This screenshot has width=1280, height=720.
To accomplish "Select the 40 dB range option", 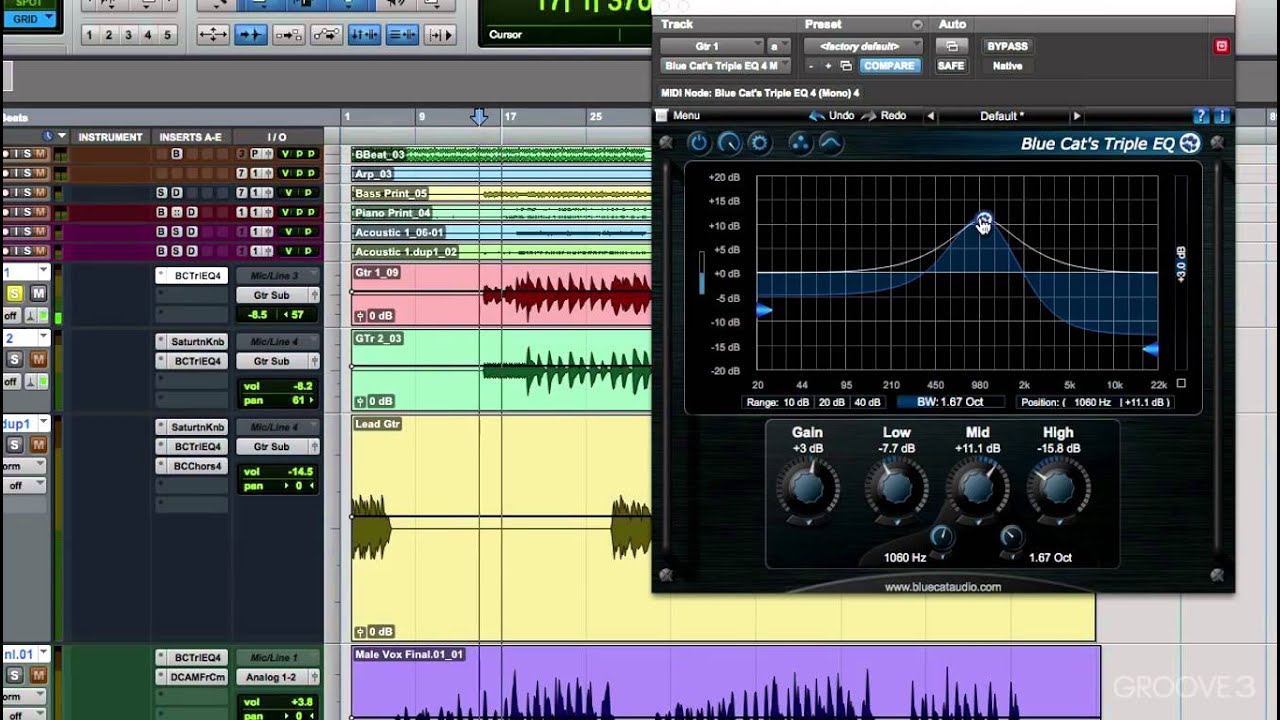I will pos(868,402).
